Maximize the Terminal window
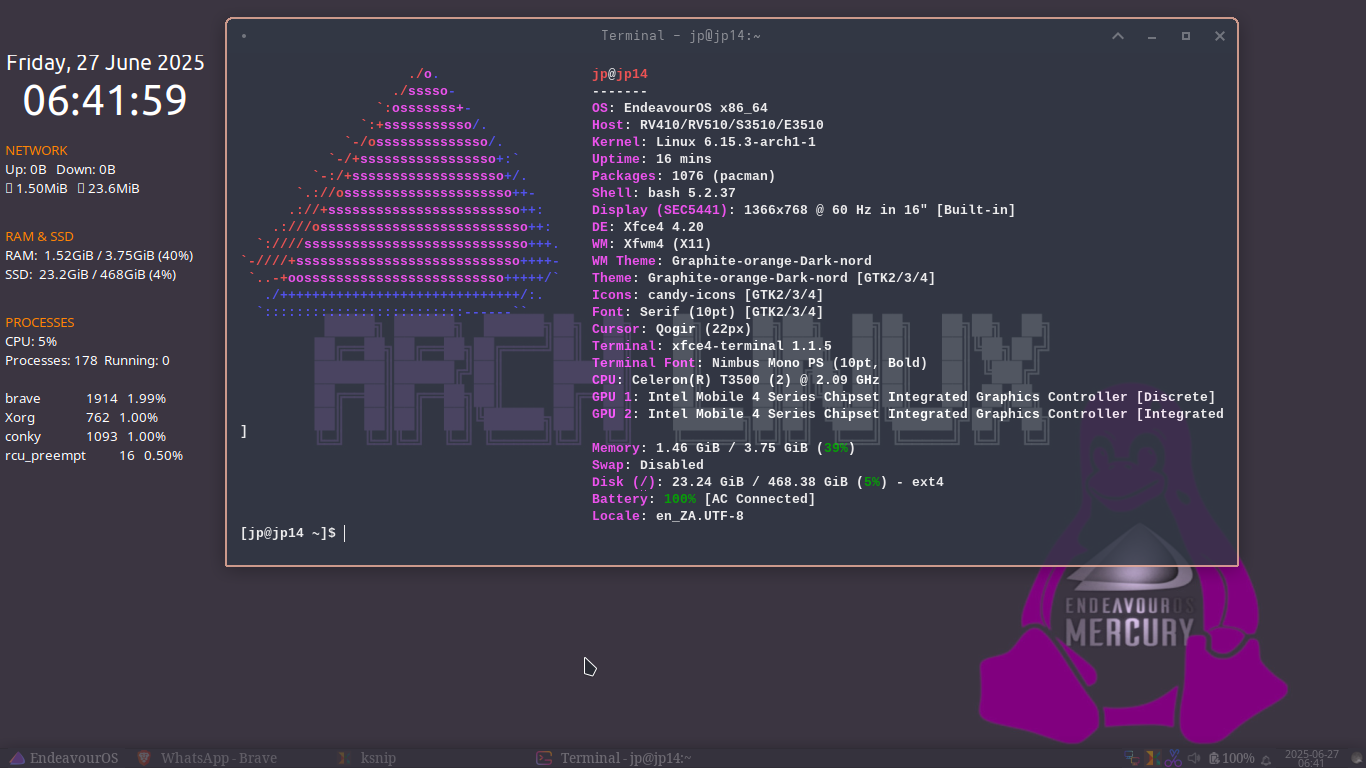This screenshot has width=1366, height=768. 1186,36
